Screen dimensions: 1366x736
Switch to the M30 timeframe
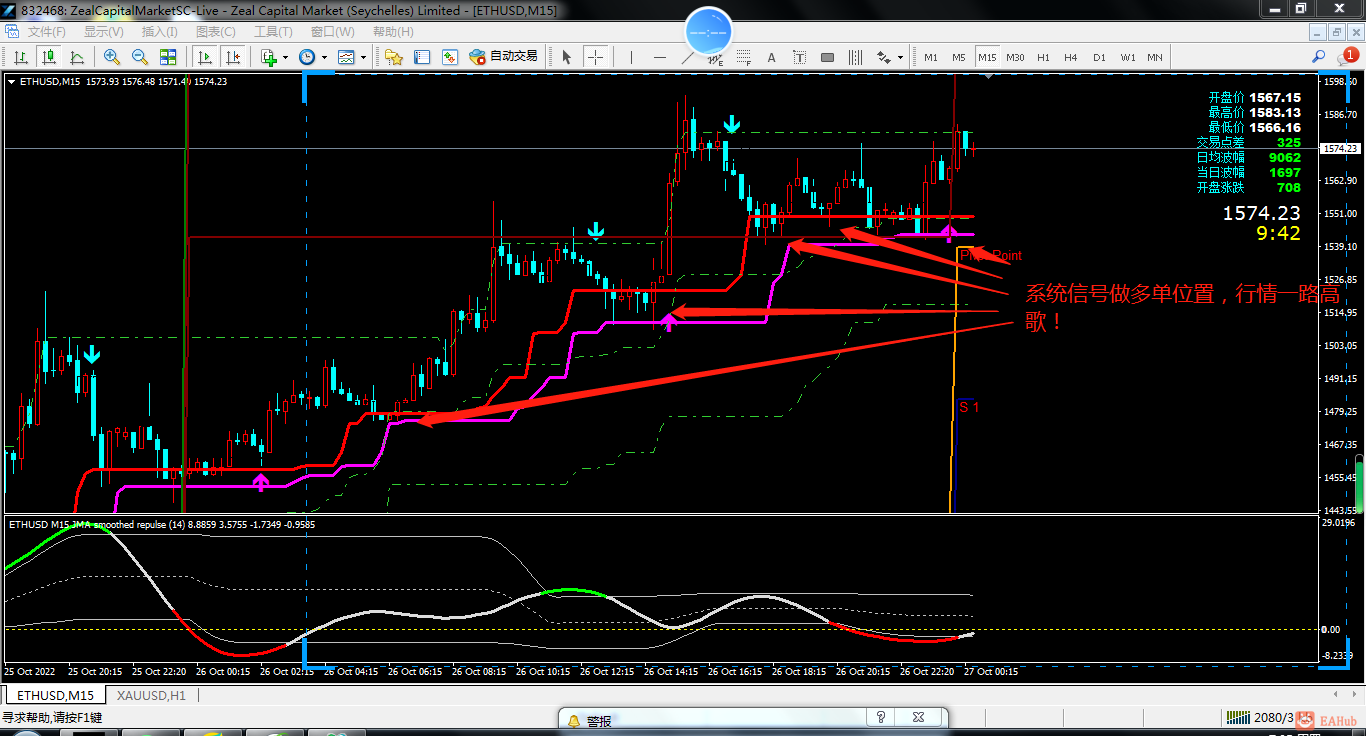pos(1015,57)
